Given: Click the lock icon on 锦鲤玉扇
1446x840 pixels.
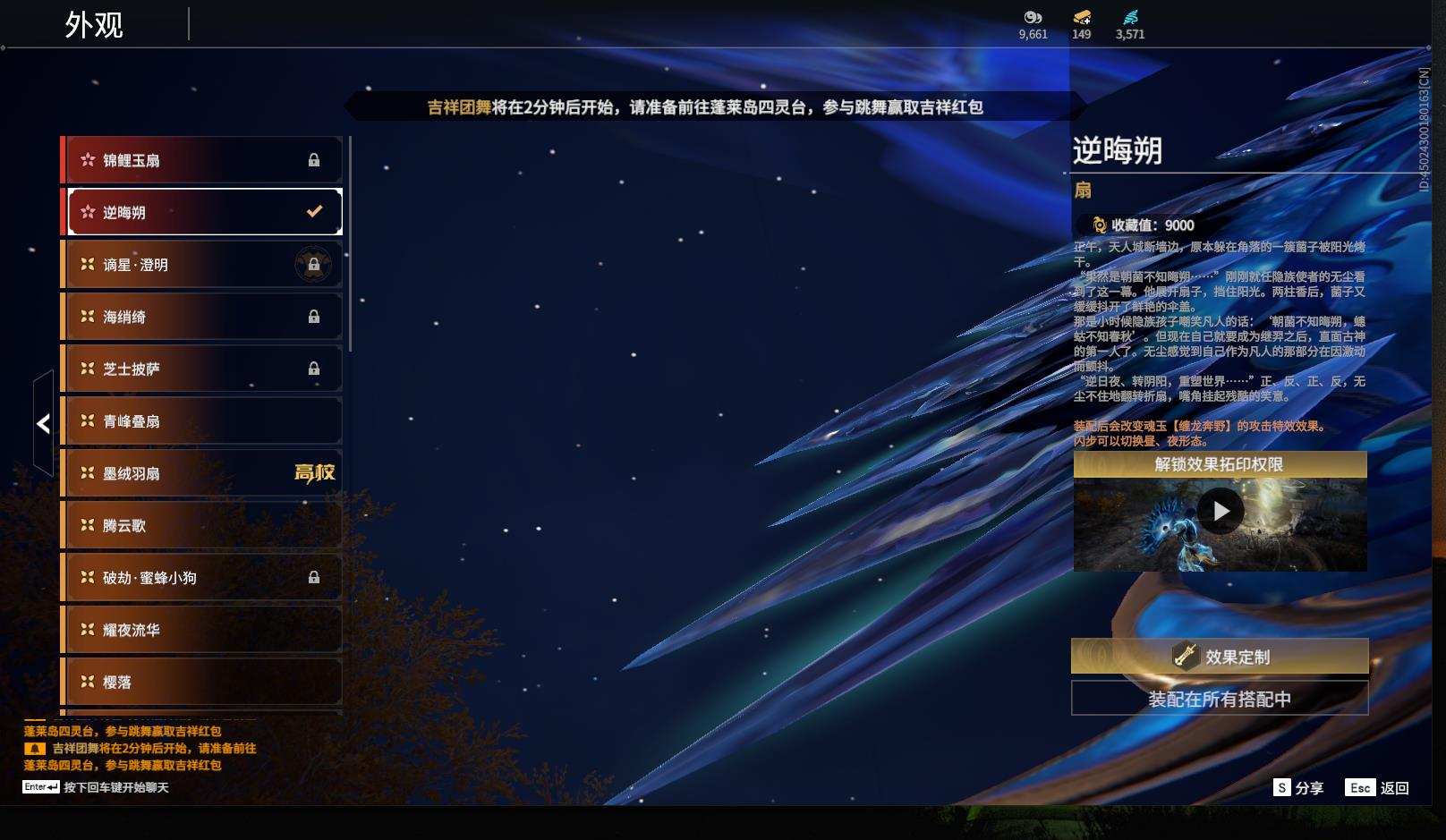Looking at the screenshot, I should click(x=314, y=159).
